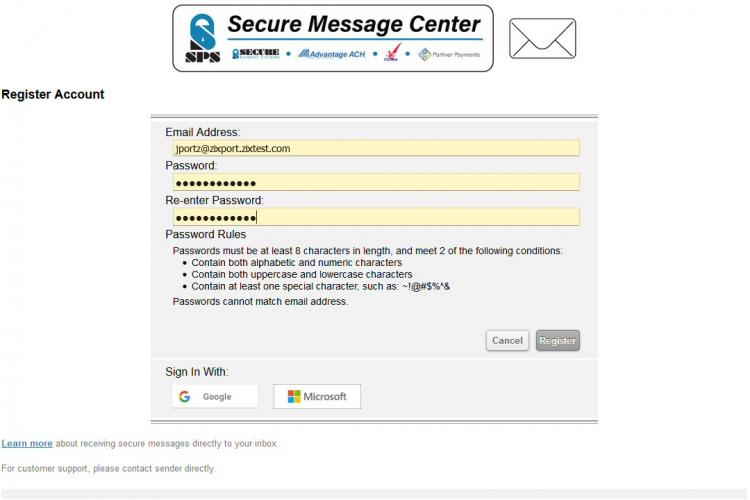Cancel the account registration

(507, 340)
